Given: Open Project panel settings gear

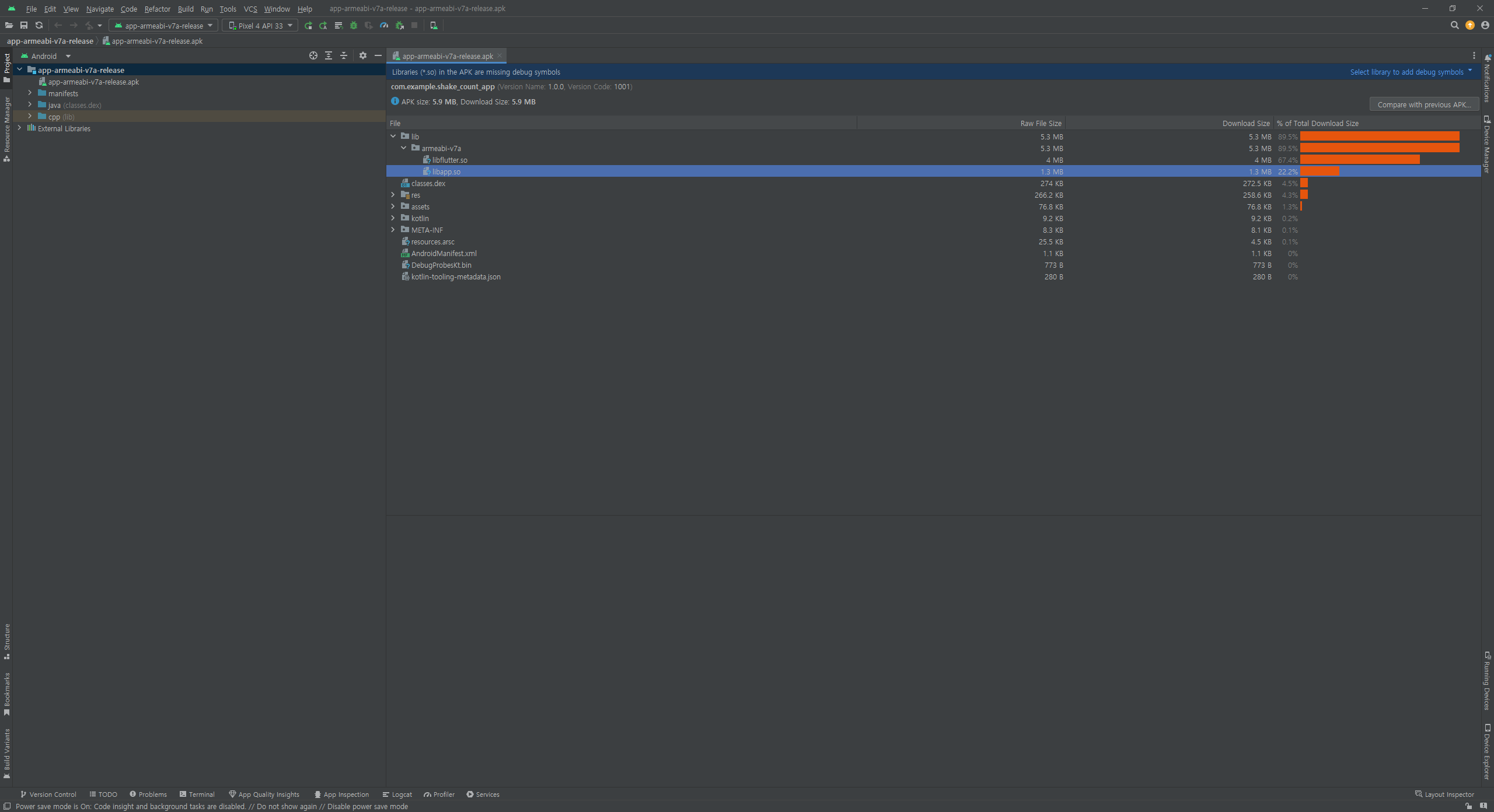Looking at the screenshot, I should (x=363, y=56).
